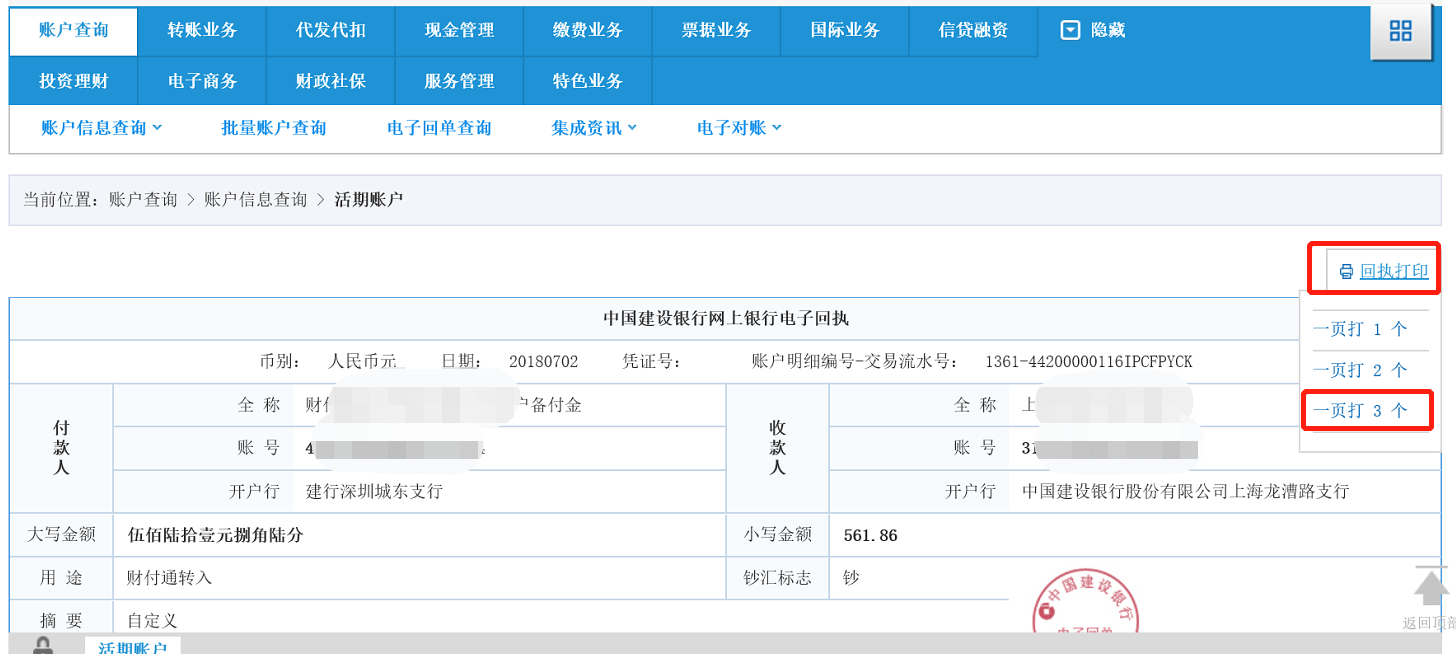Open the 账户查询 main tab
Screen dimensions: 1456x654
(x=73, y=30)
